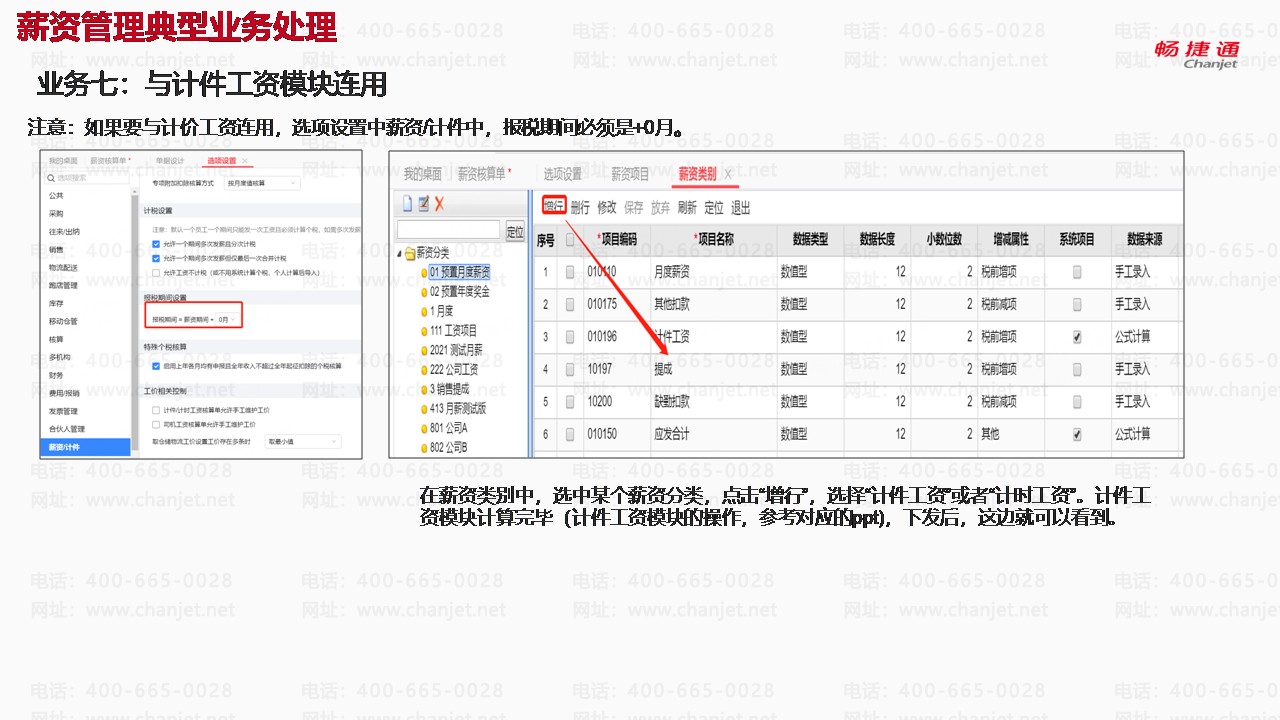
Task: Select the row checkbox for 提成
Action: point(570,369)
